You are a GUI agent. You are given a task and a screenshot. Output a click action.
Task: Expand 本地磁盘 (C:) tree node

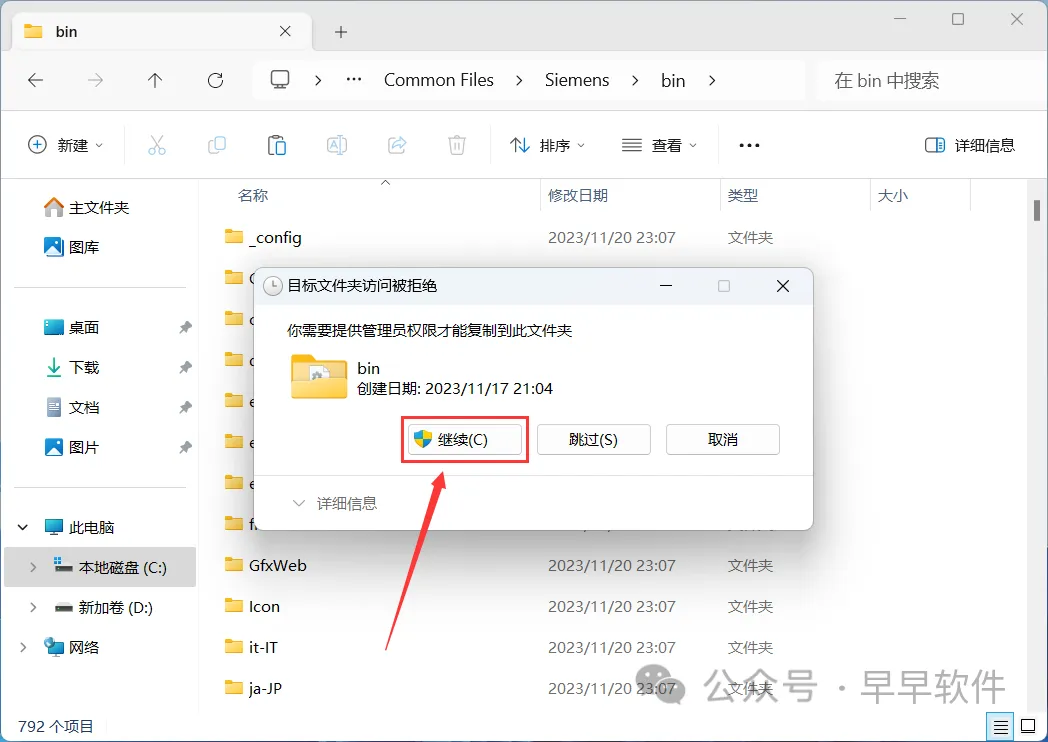(x=33, y=568)
